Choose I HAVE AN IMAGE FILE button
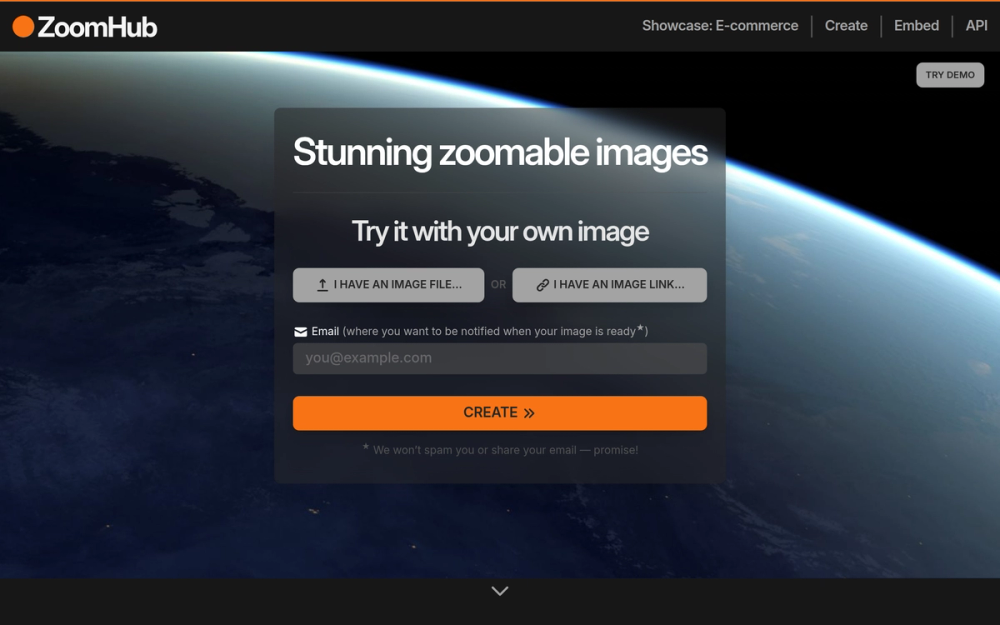This screenshot has width=1000, height=625. coord(388,284)
